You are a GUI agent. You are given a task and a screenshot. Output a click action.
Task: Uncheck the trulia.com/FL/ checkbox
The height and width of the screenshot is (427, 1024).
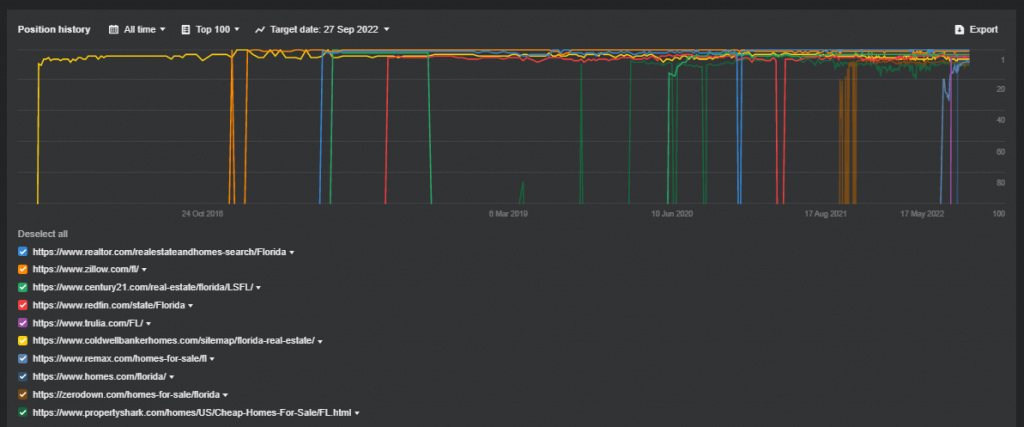pyautogui.click(x=23, y=323)
